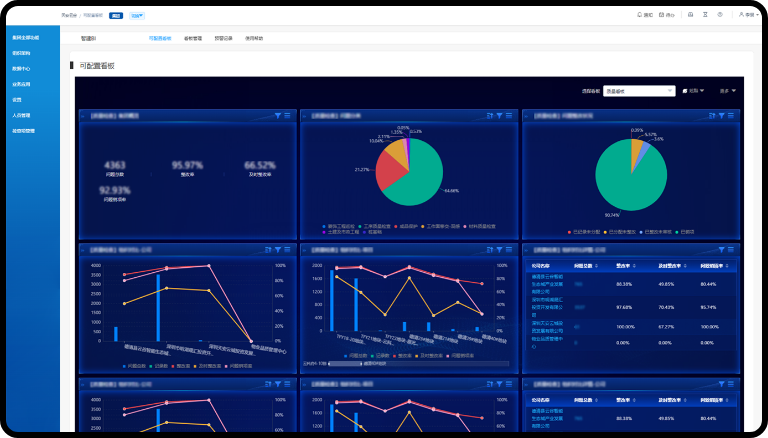This screenshot has width=768, height=438.
Task: Open list menu icon on the 90.74% pie panel
Action: (731, 116)
